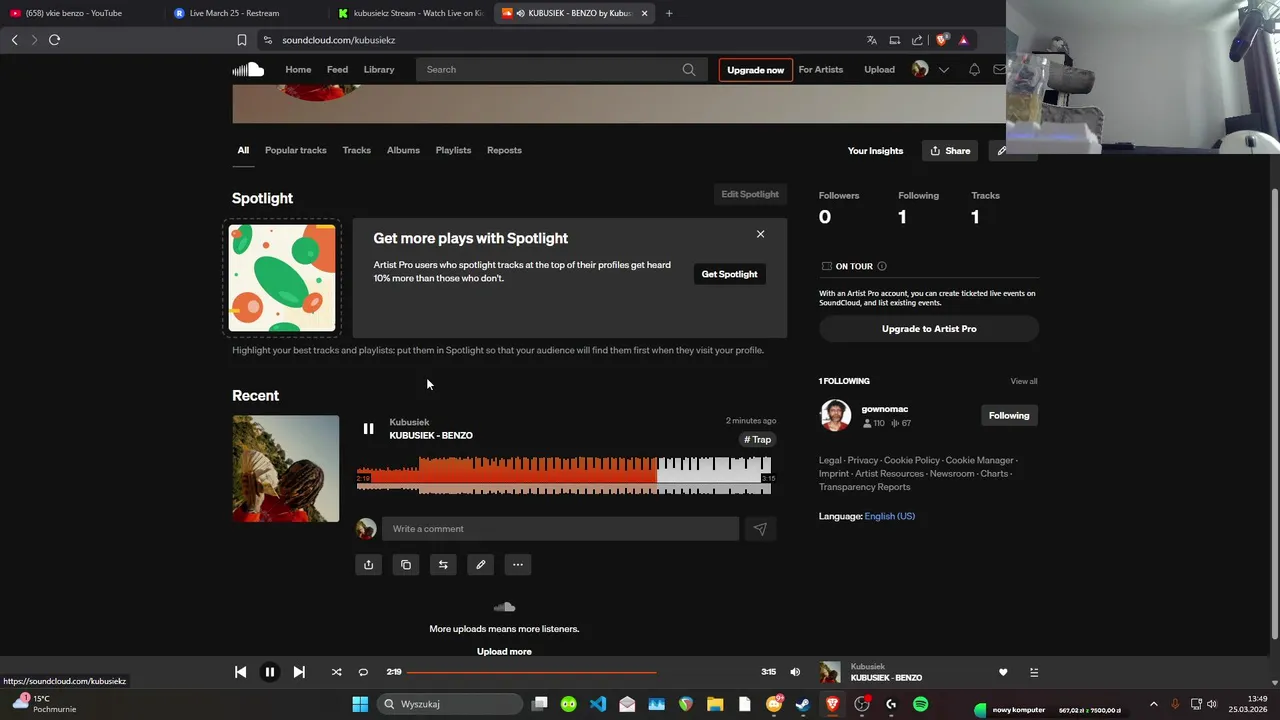This screenshot has width=1280, height=720.
Task: Click the Write a comment field
Action: (560, 529)
